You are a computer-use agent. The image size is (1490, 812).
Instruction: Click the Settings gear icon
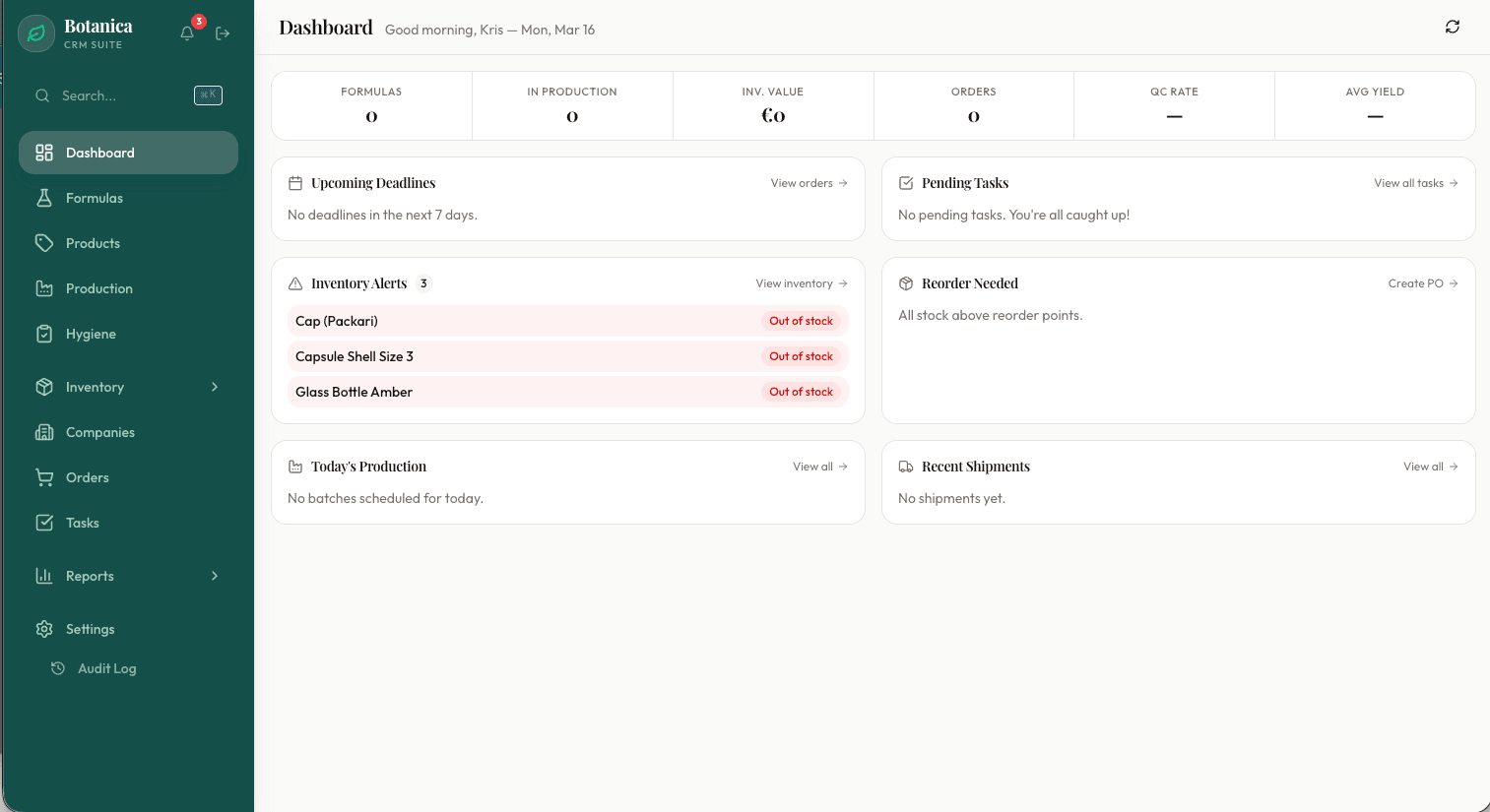(x=44, y=629)
